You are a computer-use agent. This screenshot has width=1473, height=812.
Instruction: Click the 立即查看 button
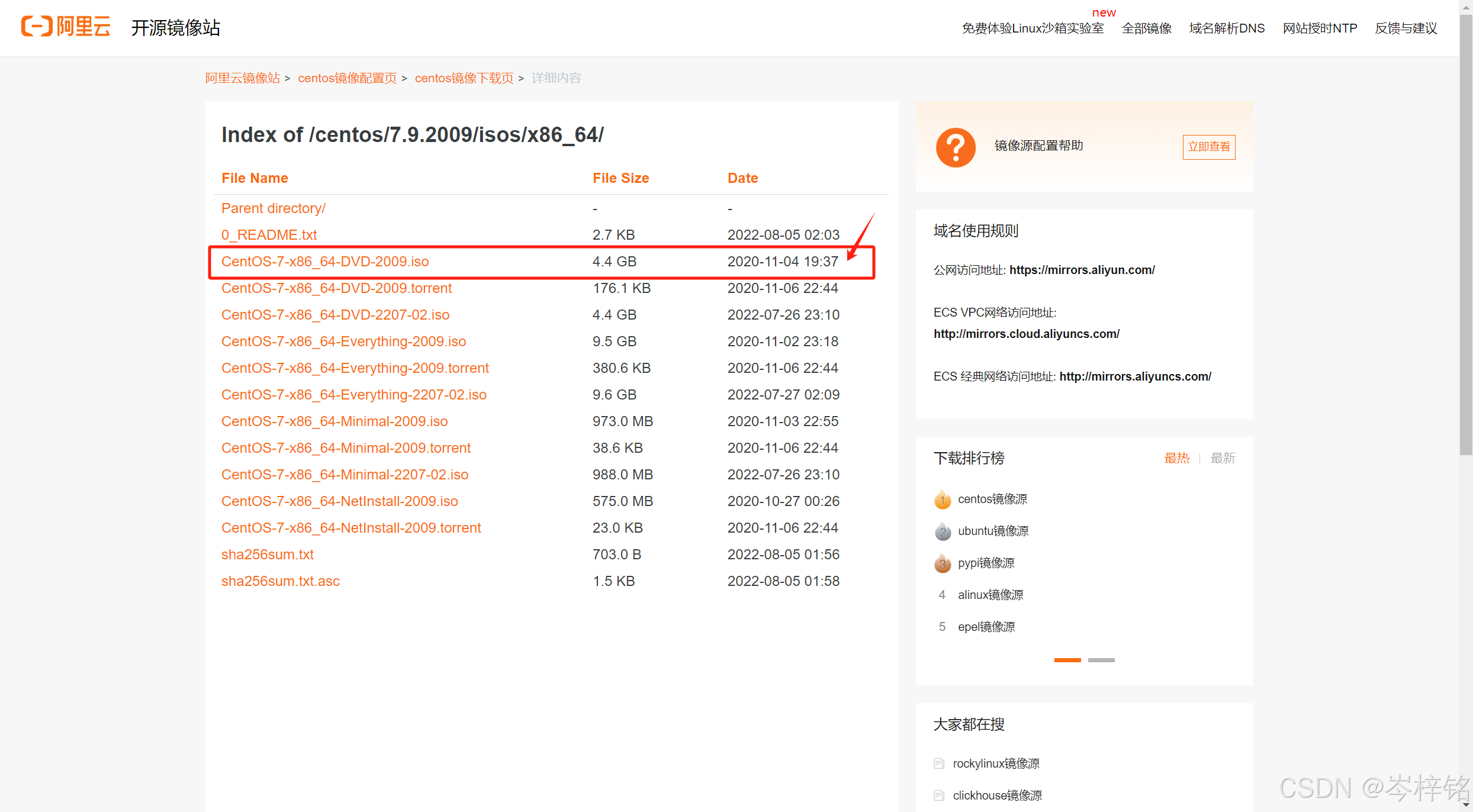coord(1208,147)
